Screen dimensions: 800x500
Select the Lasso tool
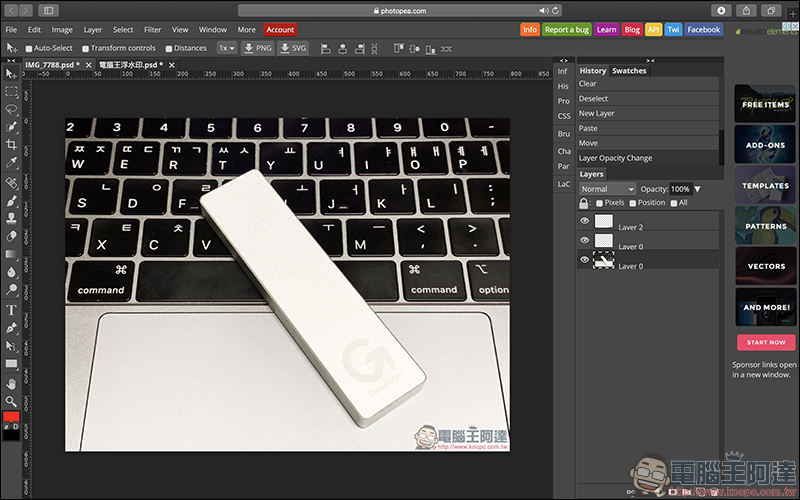(11, 109)
